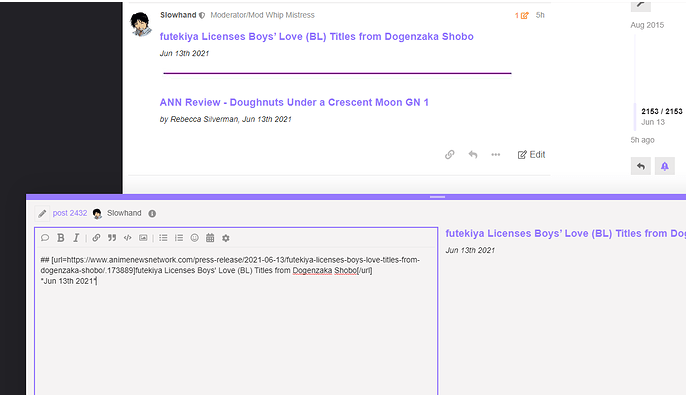Viewport: 692px width, 395px height.
Task: Toggle italic formatting in composer
Action: coord(76,238)
